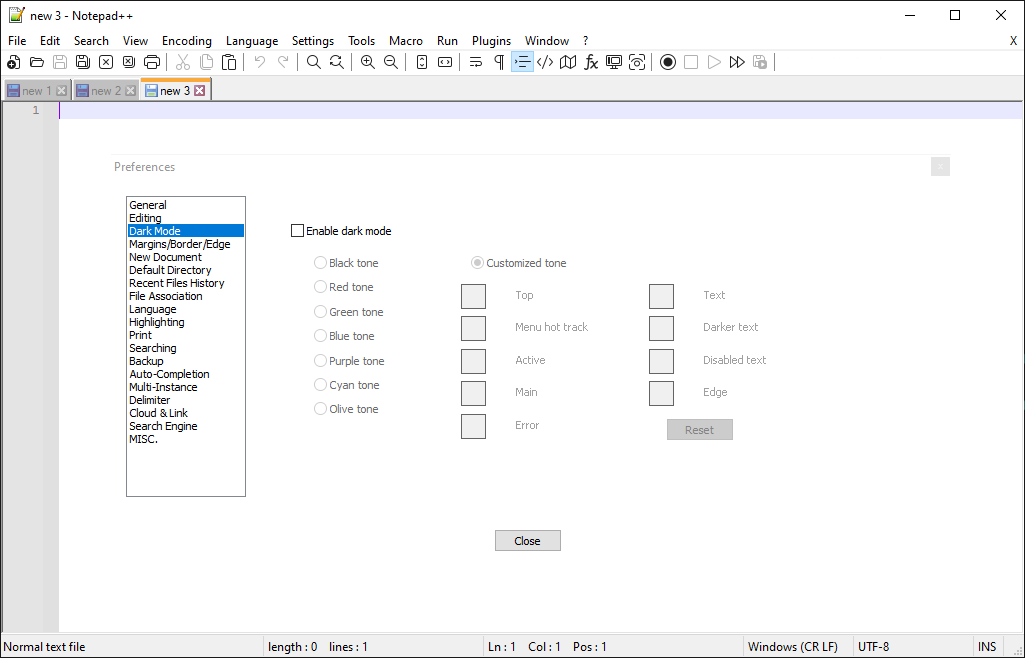Click the Close button in Preferences
Screen dimensions: 1025x658
point(527,540)
